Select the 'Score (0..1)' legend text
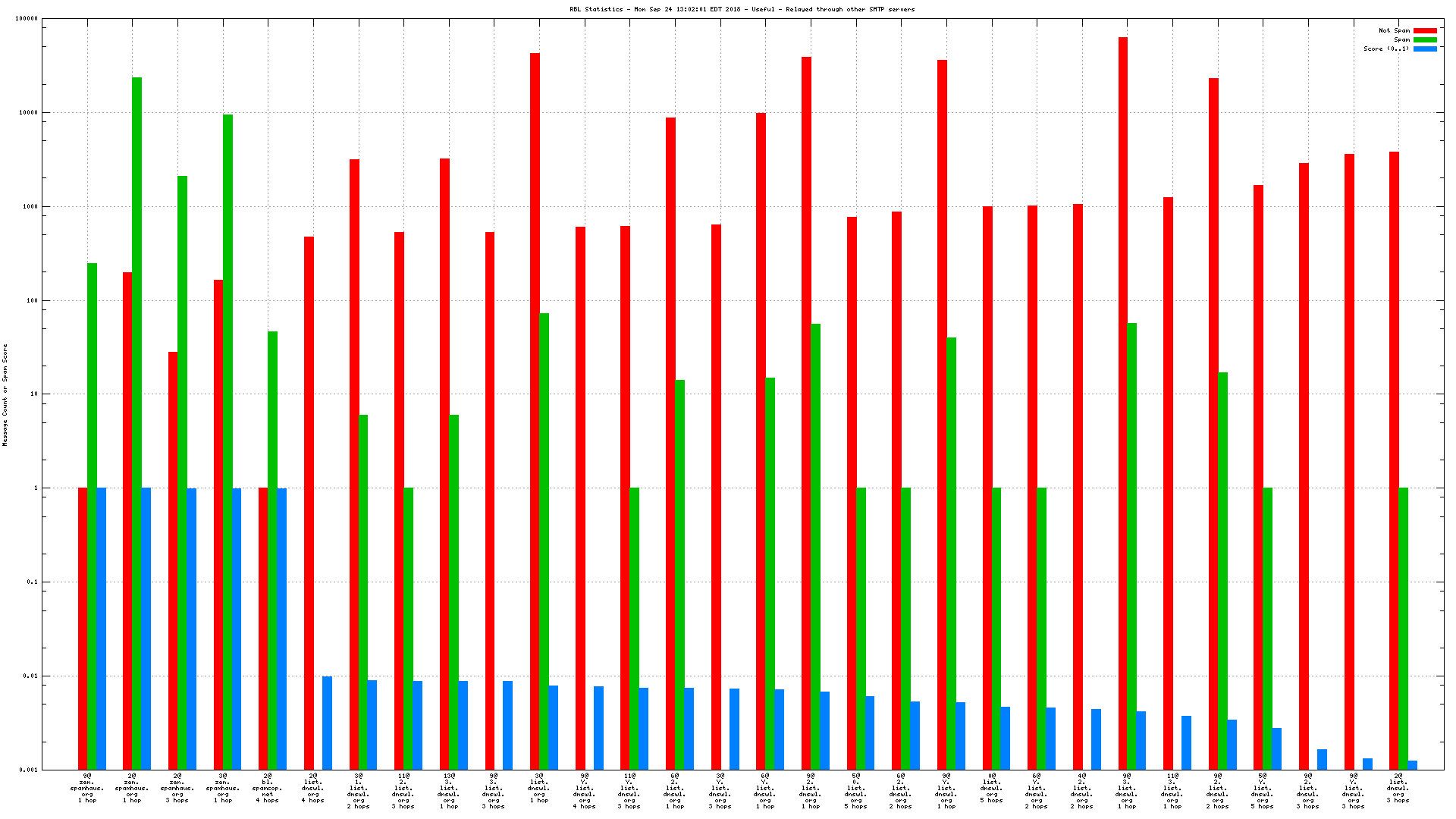Viewport: 1456px width, 819px height. [1385, 49]
